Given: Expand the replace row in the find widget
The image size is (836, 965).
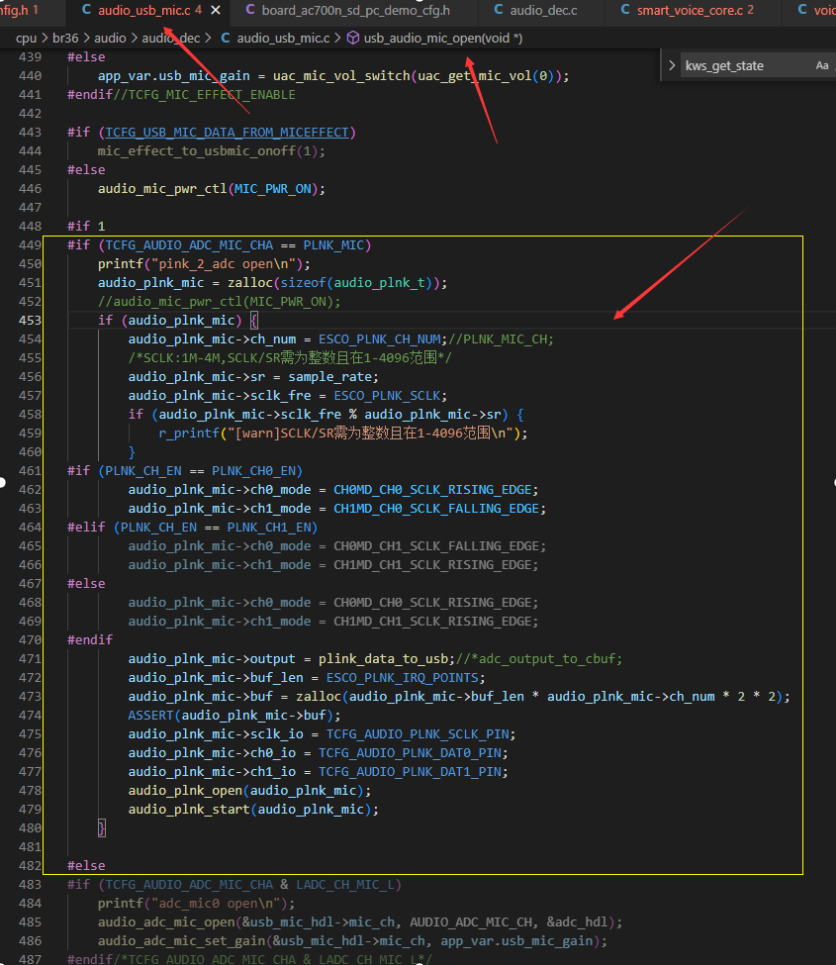Looking at the screenshot, I should tap(672, 66).
